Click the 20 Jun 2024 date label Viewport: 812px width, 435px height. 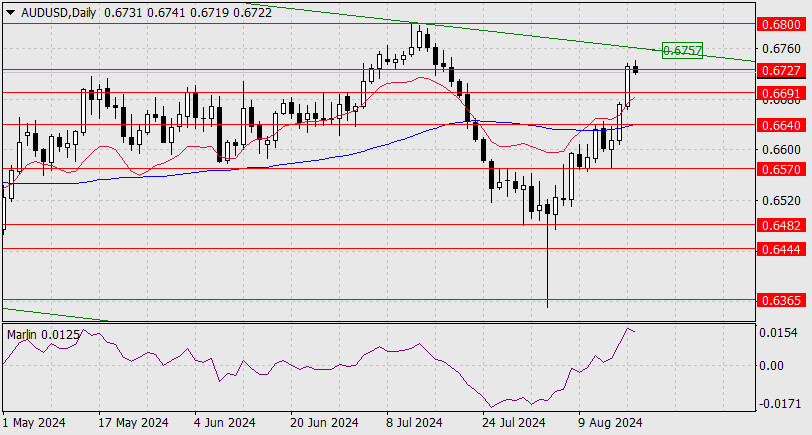tap(324, 423)
